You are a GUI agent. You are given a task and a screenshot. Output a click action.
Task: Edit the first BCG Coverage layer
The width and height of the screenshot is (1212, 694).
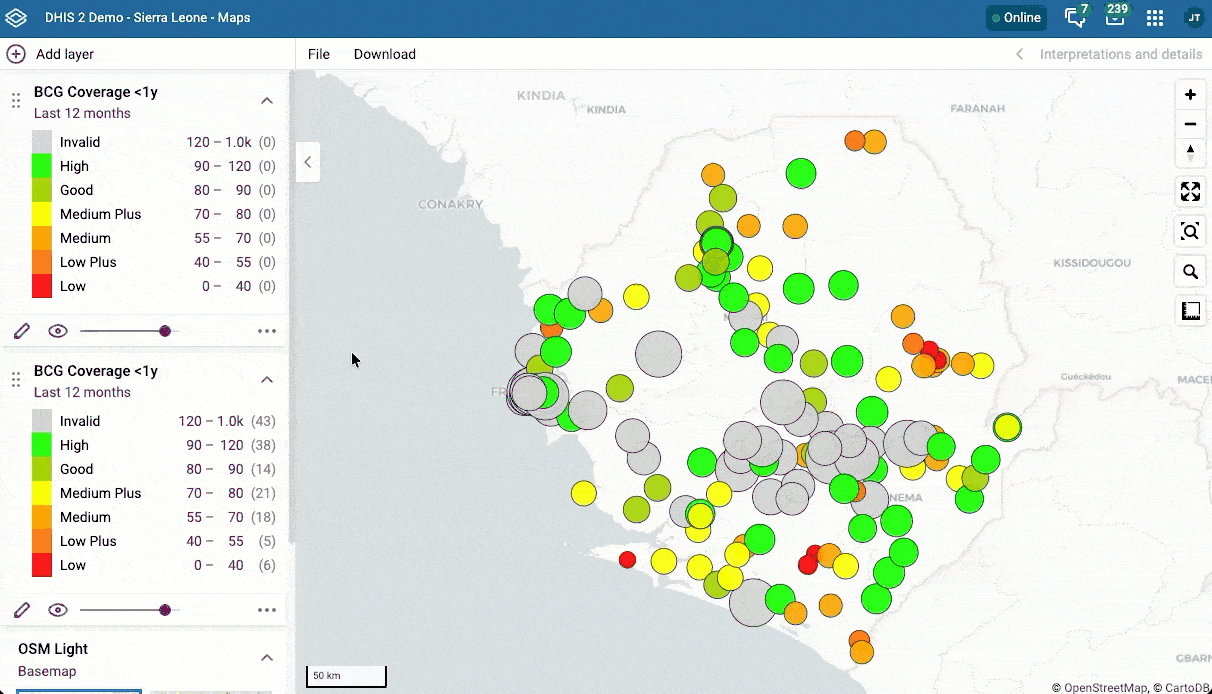coord(22,331)
